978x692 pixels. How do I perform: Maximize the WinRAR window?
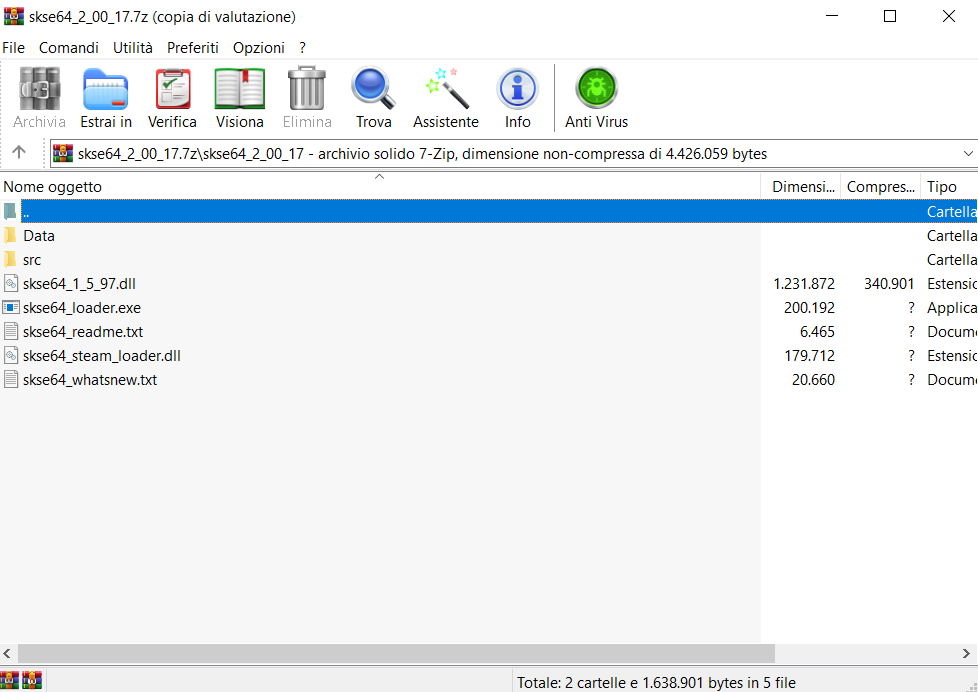pos(890,16)
